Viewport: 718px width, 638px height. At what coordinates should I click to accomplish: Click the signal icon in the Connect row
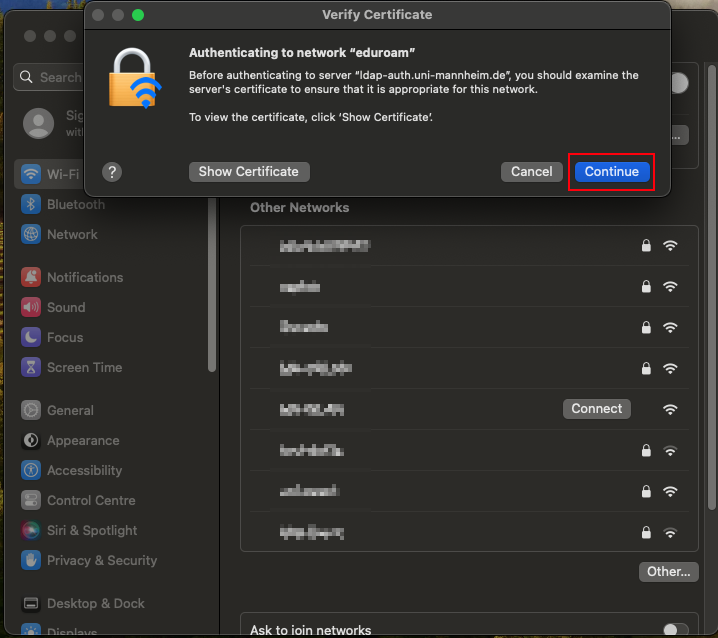tap(670, 409)
